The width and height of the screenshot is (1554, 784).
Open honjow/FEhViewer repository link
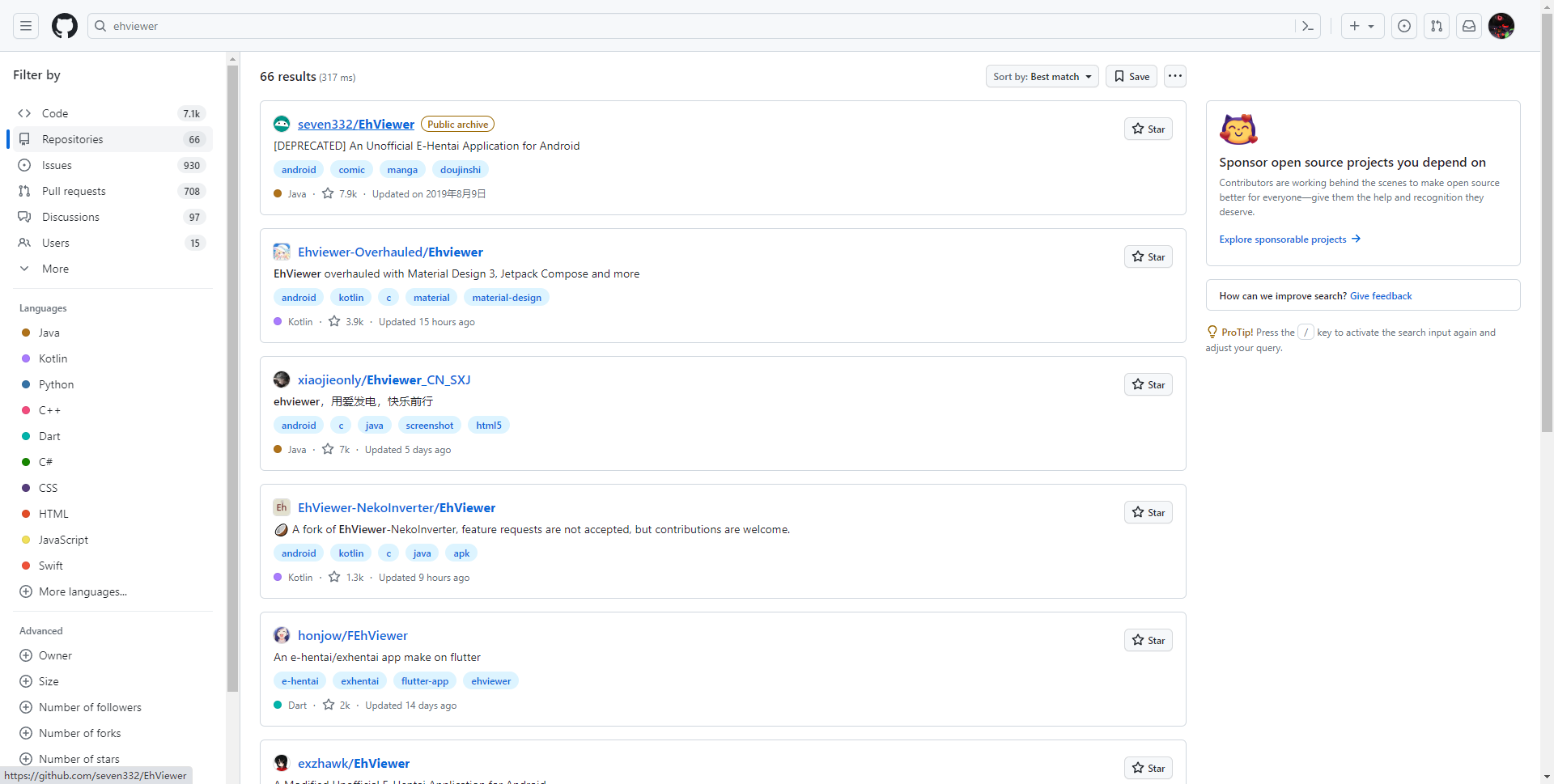point(353,635)
